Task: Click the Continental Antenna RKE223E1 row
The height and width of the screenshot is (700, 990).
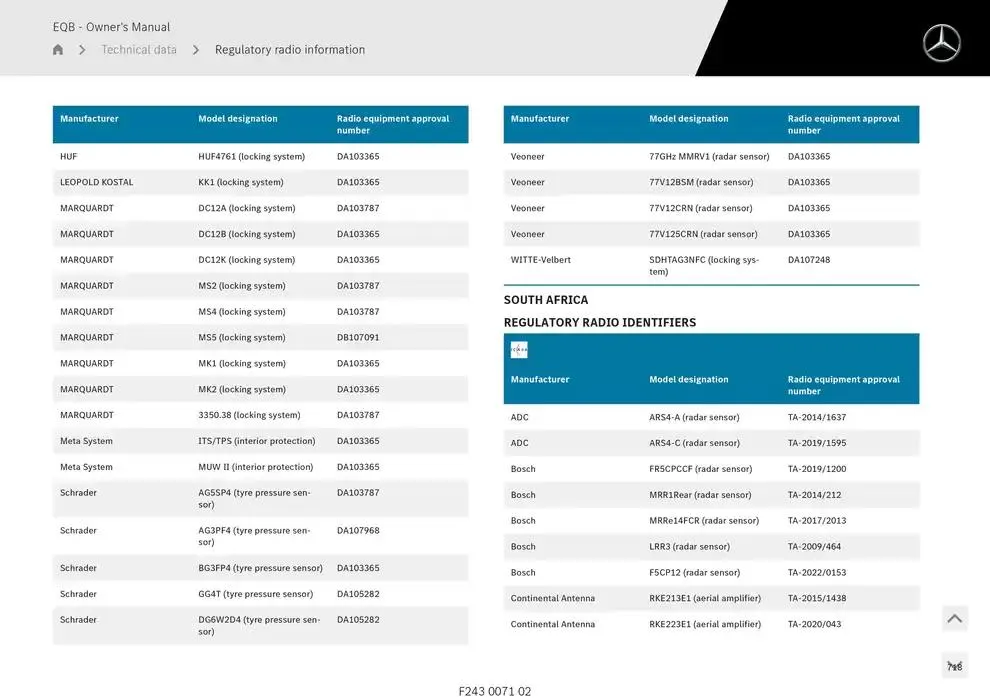Action: point(704,625)
